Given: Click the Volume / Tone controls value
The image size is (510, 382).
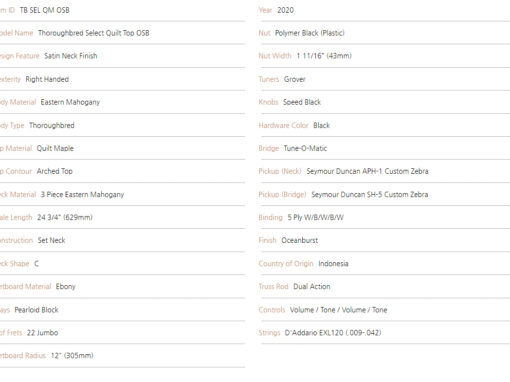Looking at the screenshot, I should [x=338, y=310].
